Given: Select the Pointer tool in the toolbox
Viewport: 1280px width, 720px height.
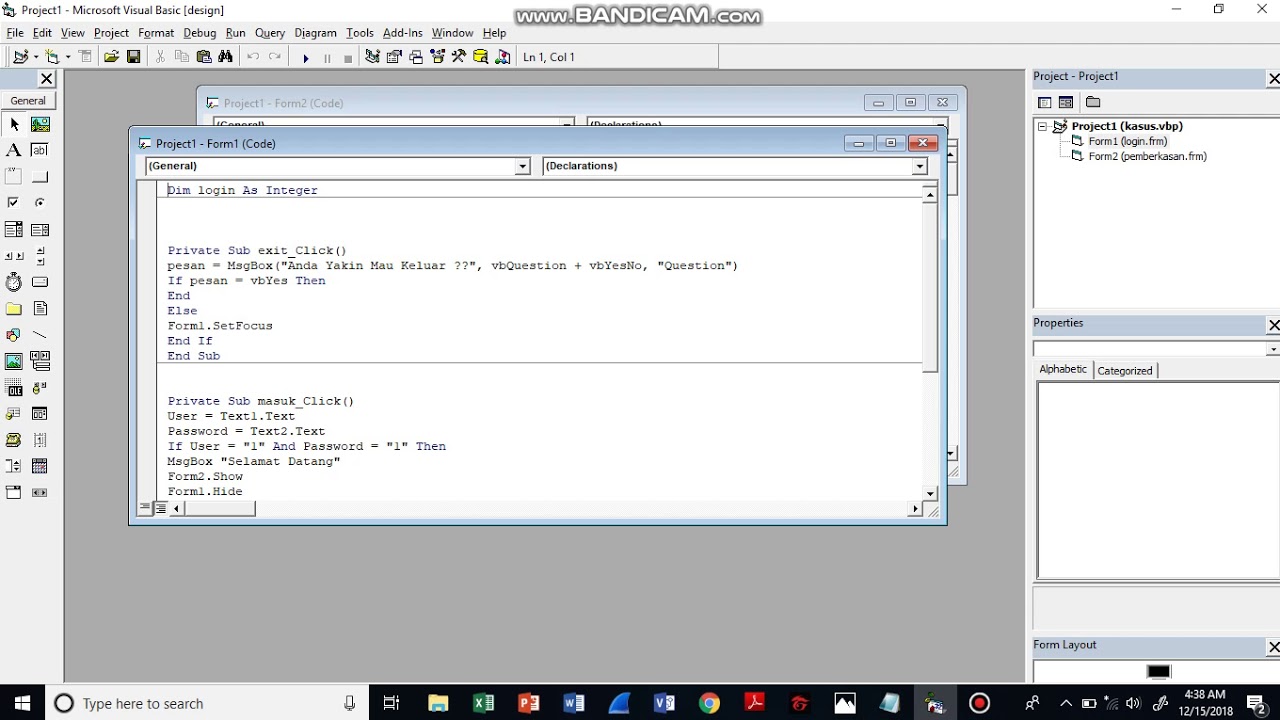Looking at the screenshot, I should pyautogui.click(x=14, y=124).
